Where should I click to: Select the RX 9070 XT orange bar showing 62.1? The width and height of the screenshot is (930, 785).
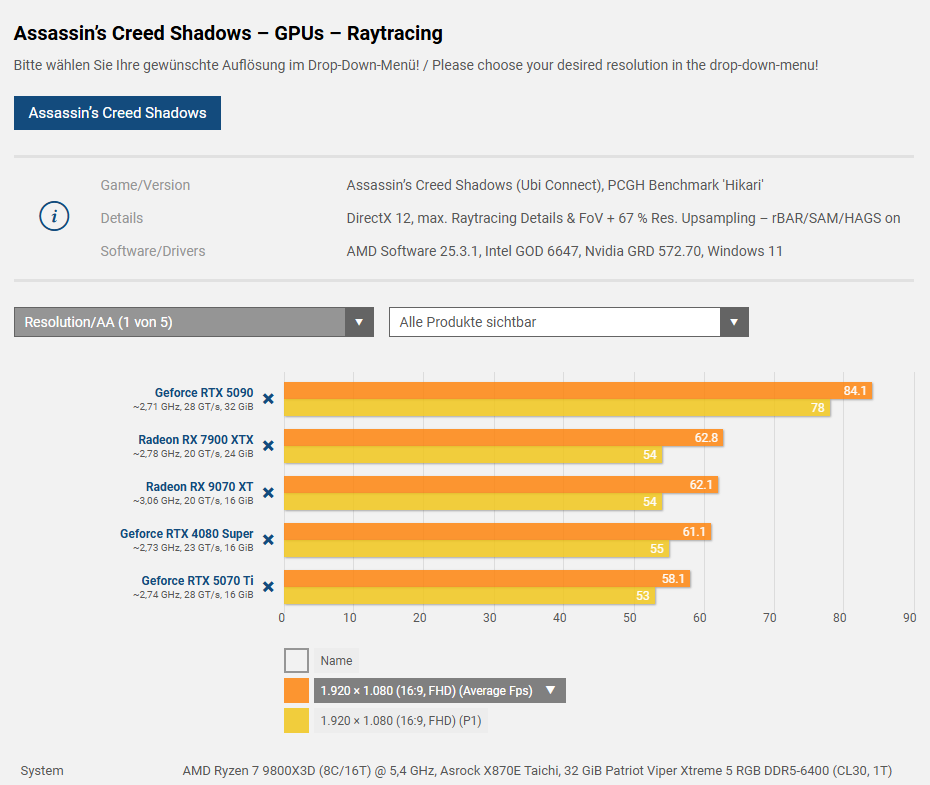[x=501, y=484]
